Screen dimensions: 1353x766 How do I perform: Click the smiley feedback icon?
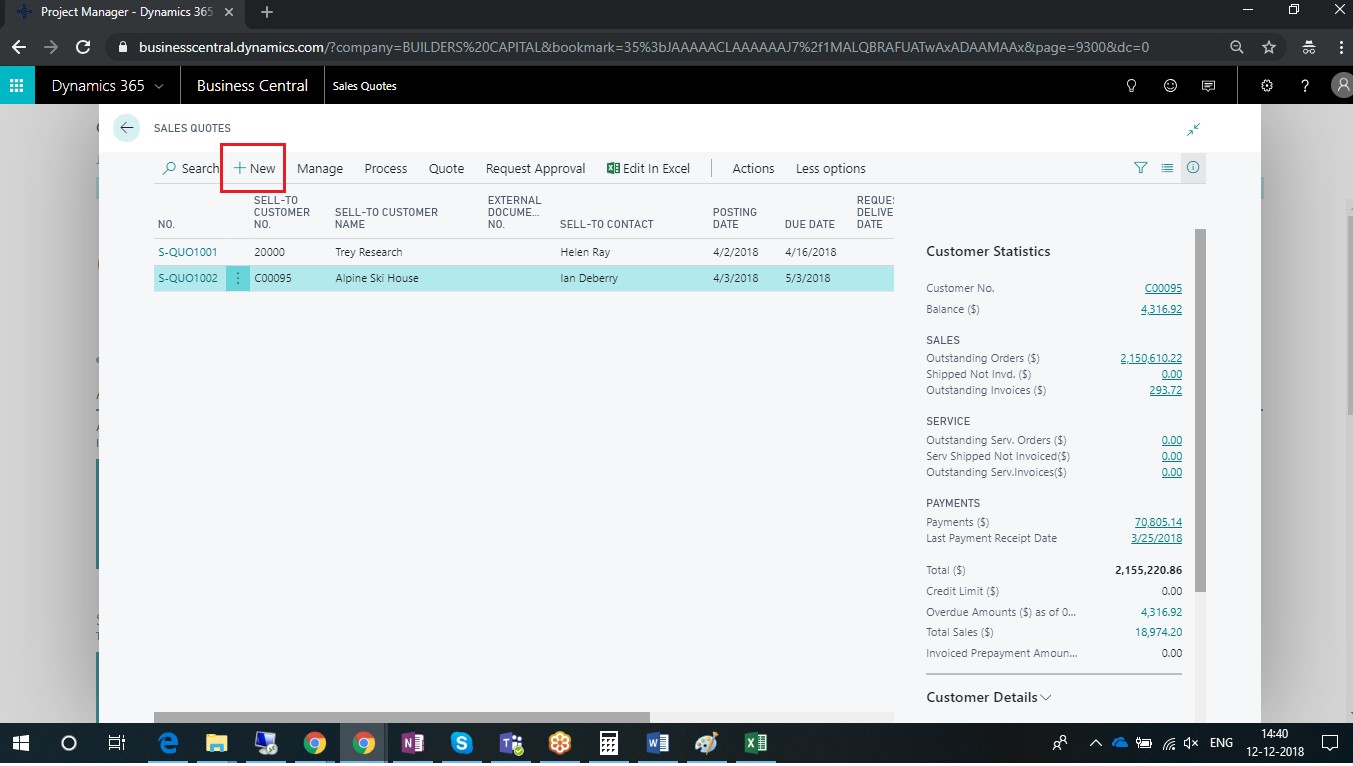point(1170,86)
